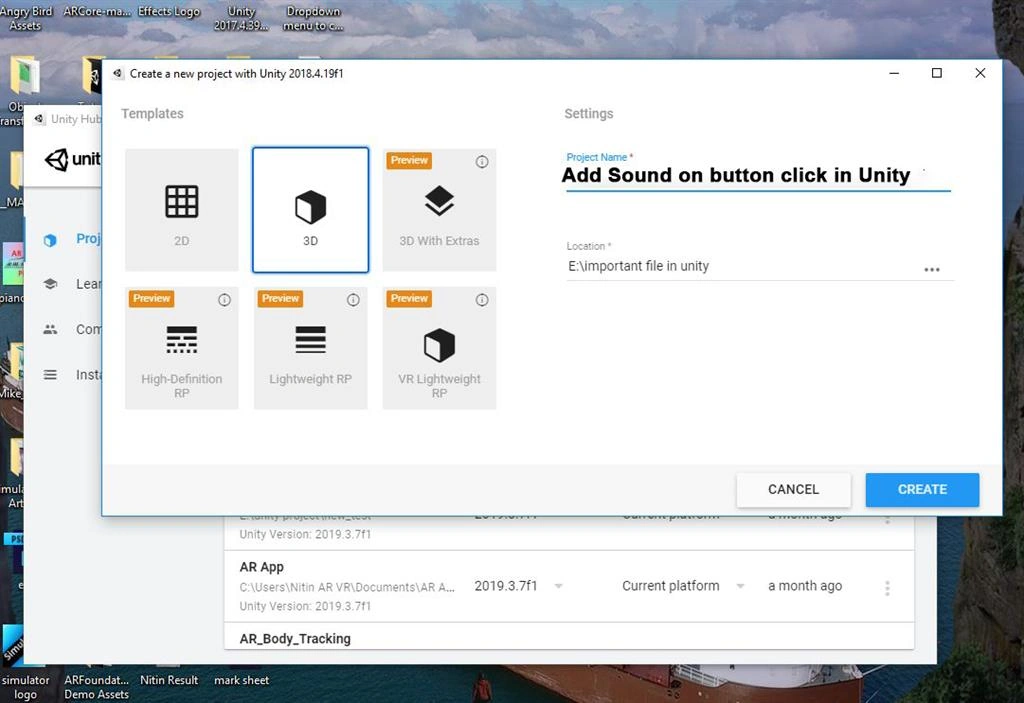Expand Unity version dropdown for AR App
This screenshot has height=703, width=1024.
point(558,586)
